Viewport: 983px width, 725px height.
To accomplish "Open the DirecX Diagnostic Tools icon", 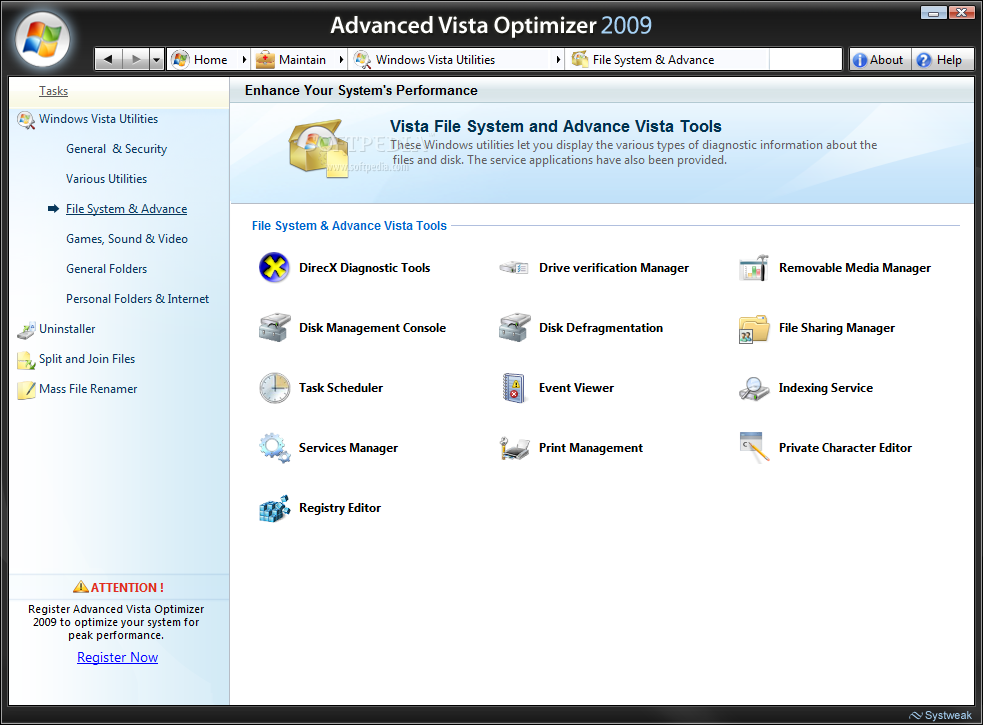I will [x=274, y=268].
